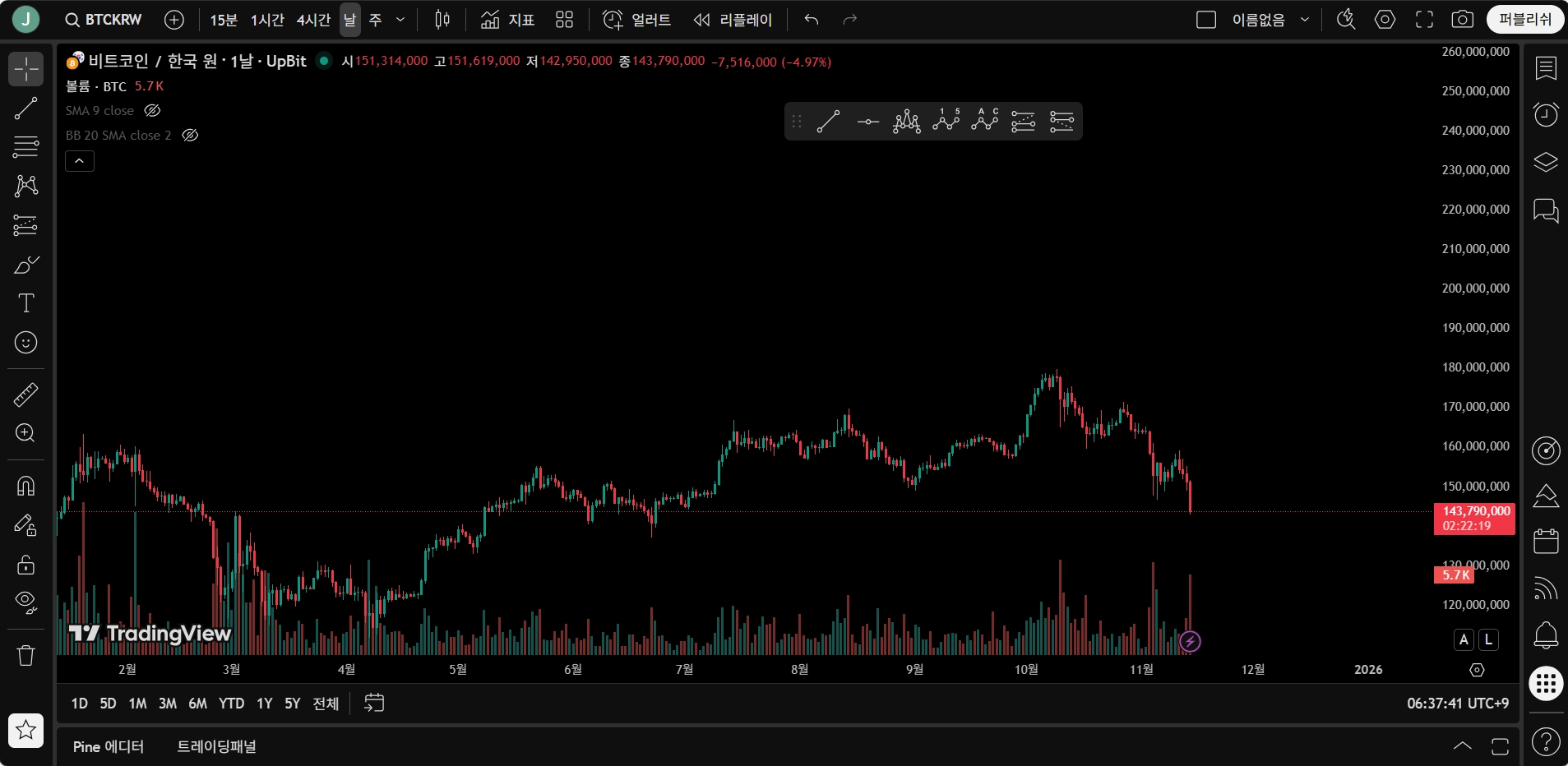The image size is (1568, 766).
Task: Select the zoom in tool
Action: click(x=26, y=434)
